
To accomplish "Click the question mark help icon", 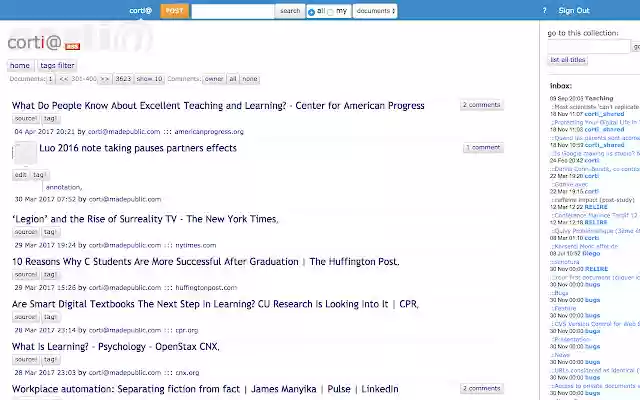I will pyautogui.click(x=544, y=11).
